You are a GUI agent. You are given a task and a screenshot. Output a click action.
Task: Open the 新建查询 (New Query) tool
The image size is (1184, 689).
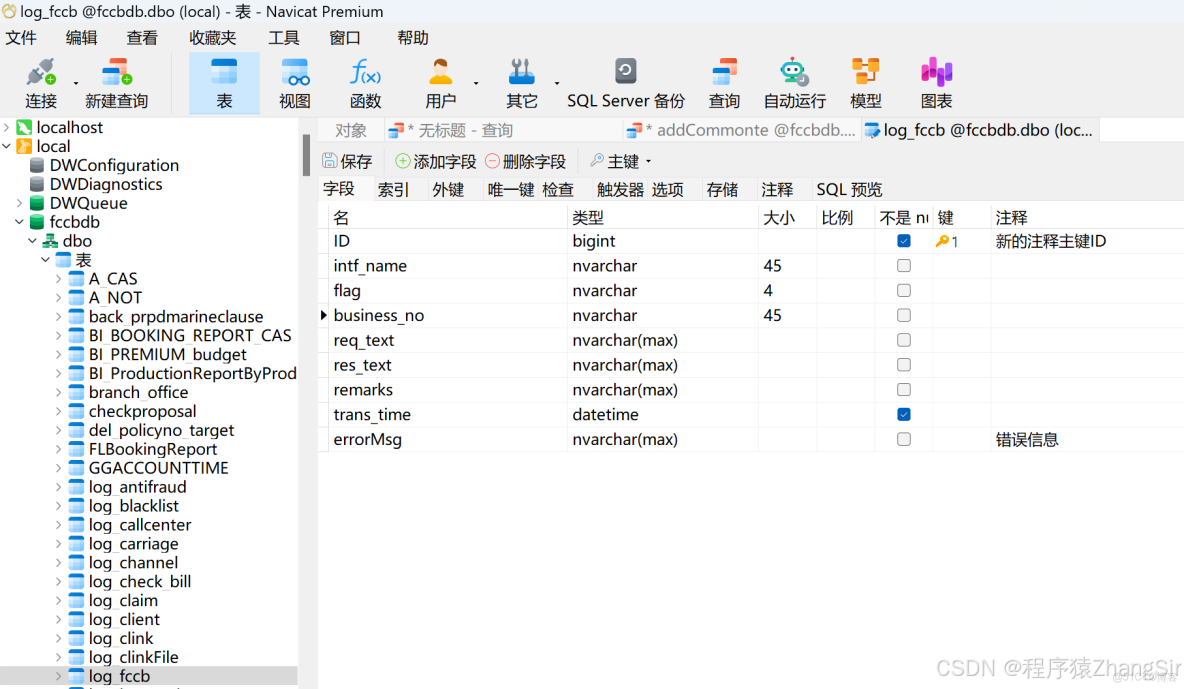tap(116, 82)
